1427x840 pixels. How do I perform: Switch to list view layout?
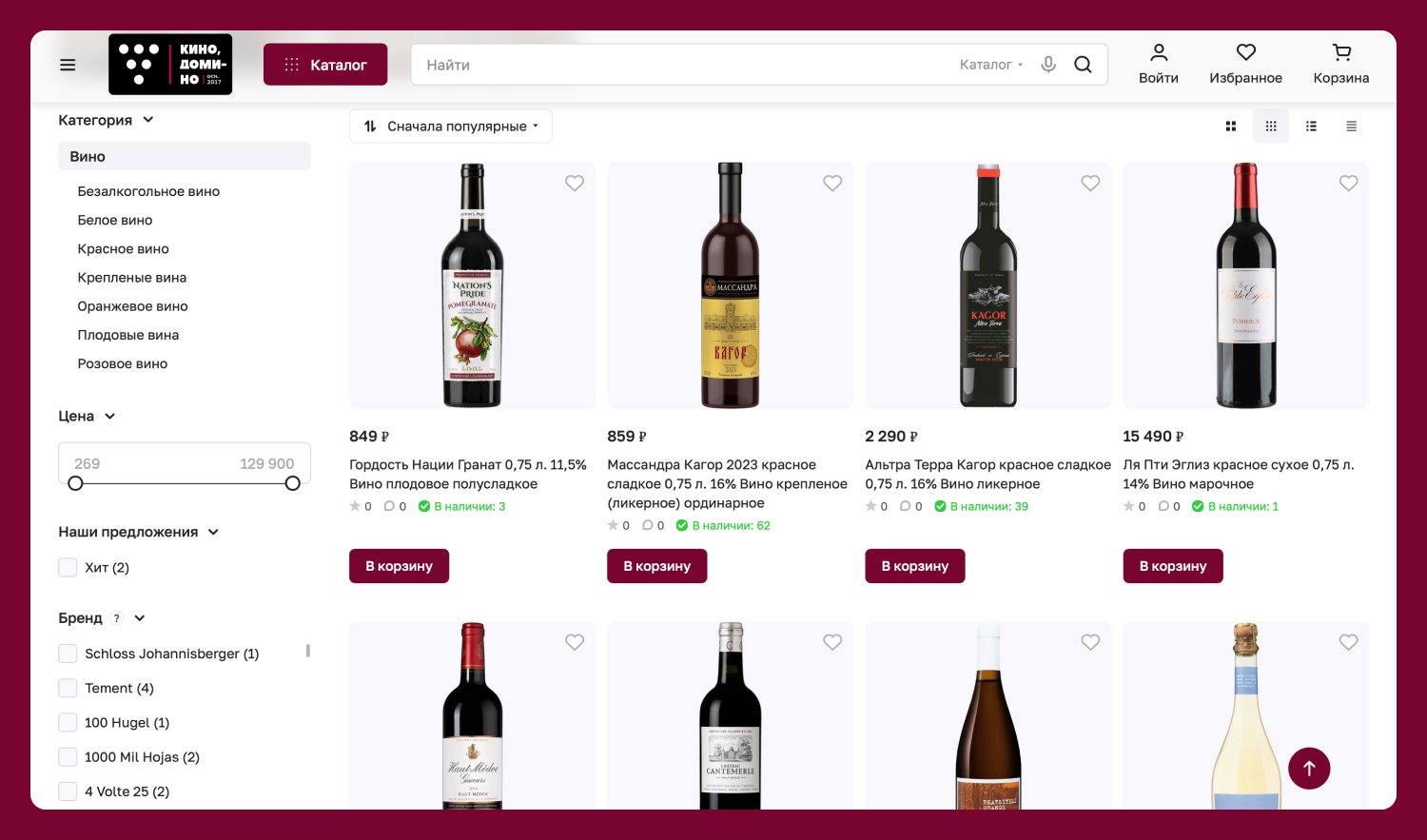pyautogui.click(x=1311, y=127)
